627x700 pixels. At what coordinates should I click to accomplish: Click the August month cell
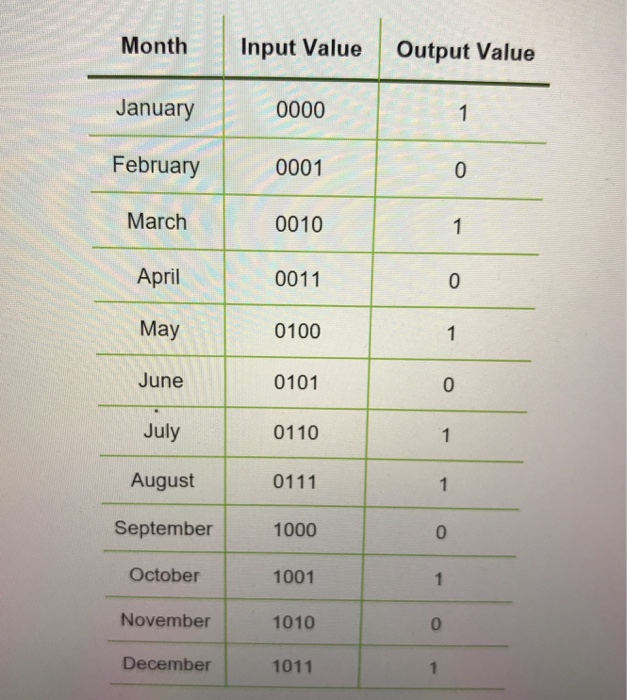[x=163, y=481]
